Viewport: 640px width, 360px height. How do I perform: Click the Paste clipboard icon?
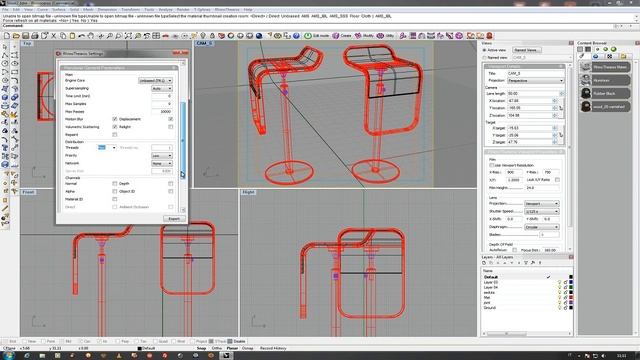coord(72,36)
